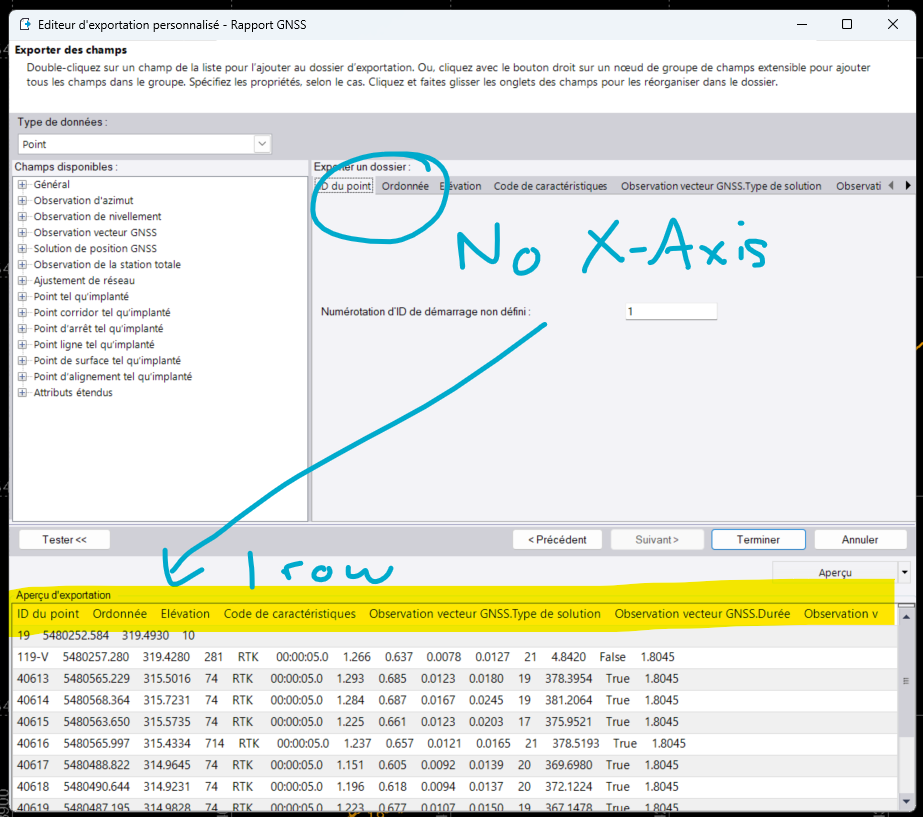Expand Observation de la station totale

coord(22,265)
